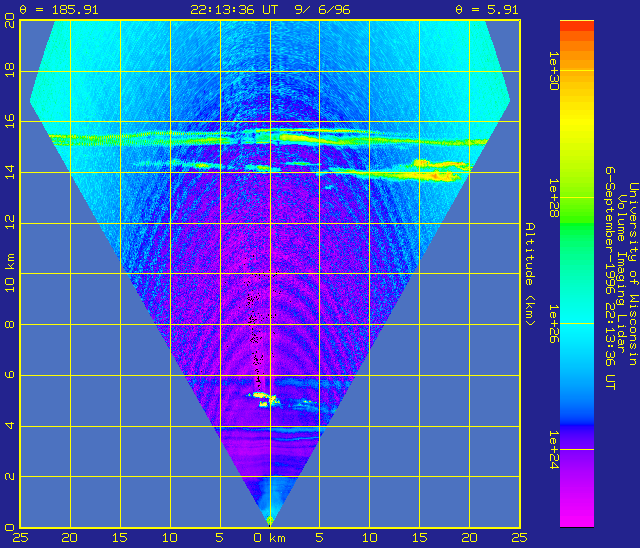The height and width of the screenshot is (548, 640).
Task: Click the 1e+30 color scale label
Action: tap(553, 71)
